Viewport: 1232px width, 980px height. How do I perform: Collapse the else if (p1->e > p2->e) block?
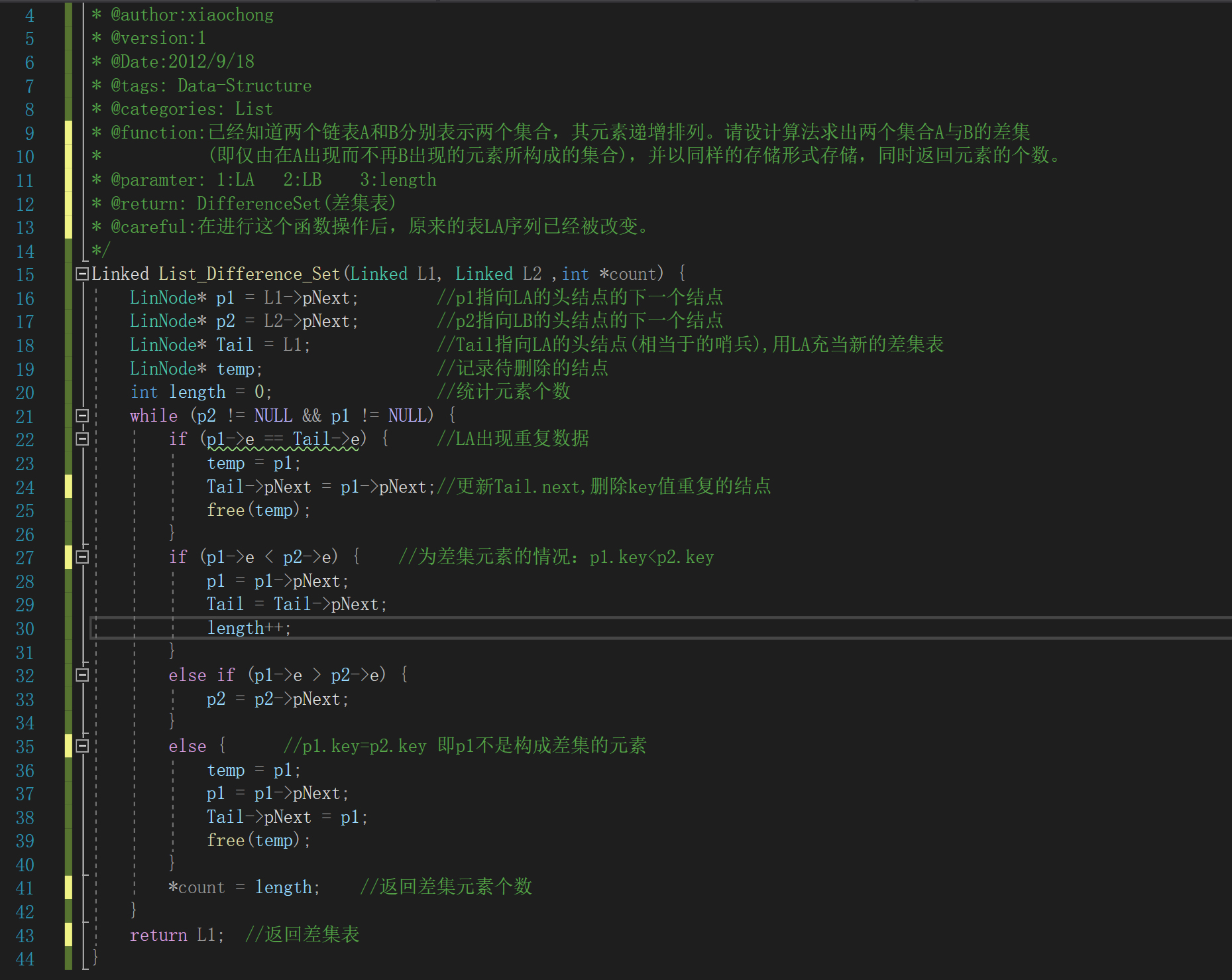(x=82, y=675)
